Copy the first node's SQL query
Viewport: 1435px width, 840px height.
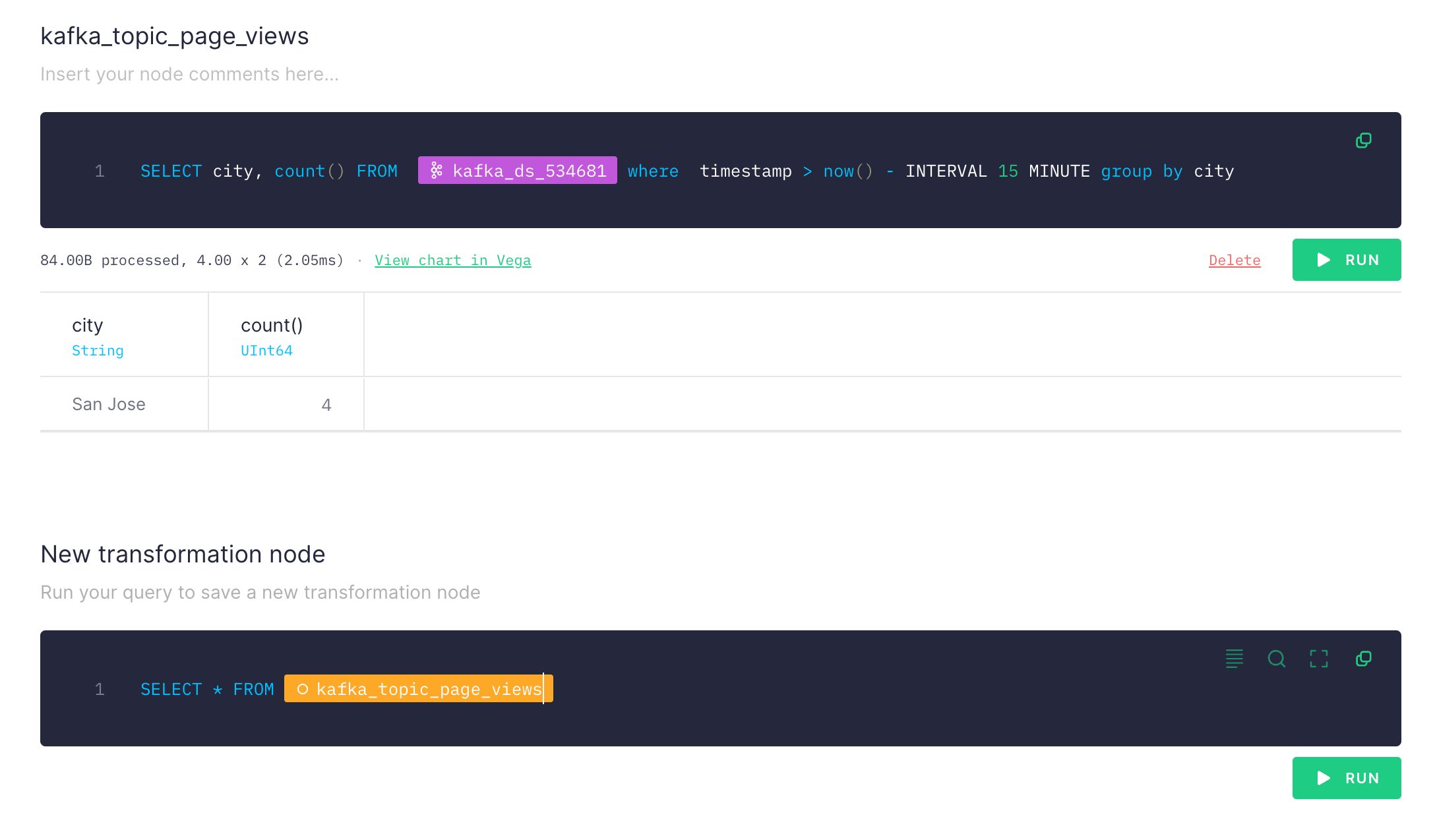click(1363, 140)
